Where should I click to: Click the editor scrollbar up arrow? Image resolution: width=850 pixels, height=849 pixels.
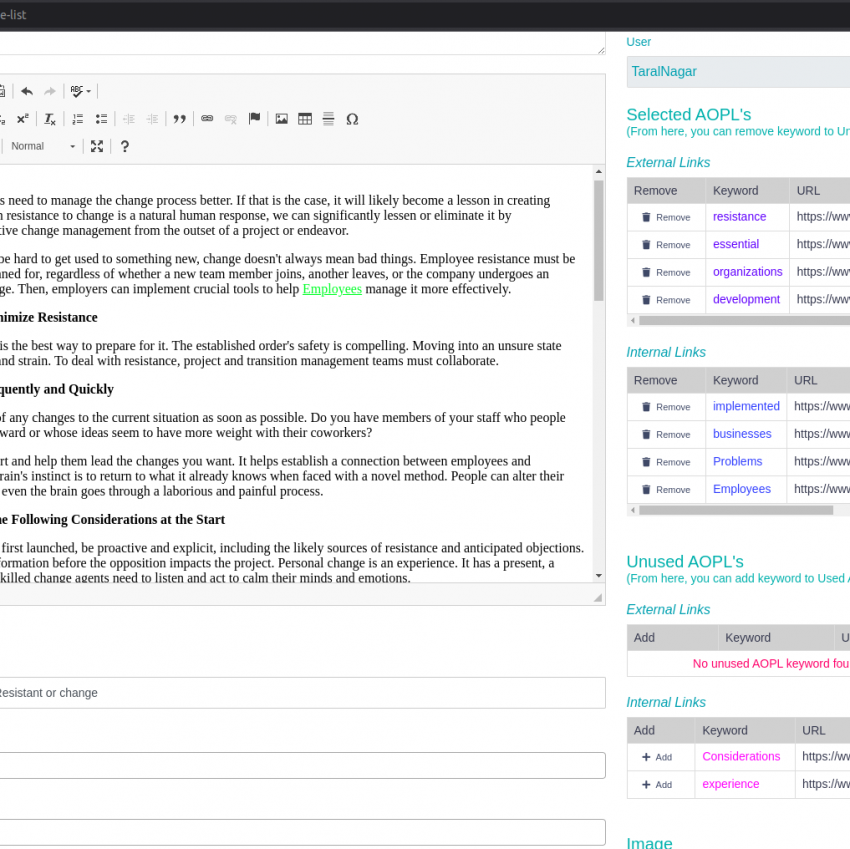point(599,171)
